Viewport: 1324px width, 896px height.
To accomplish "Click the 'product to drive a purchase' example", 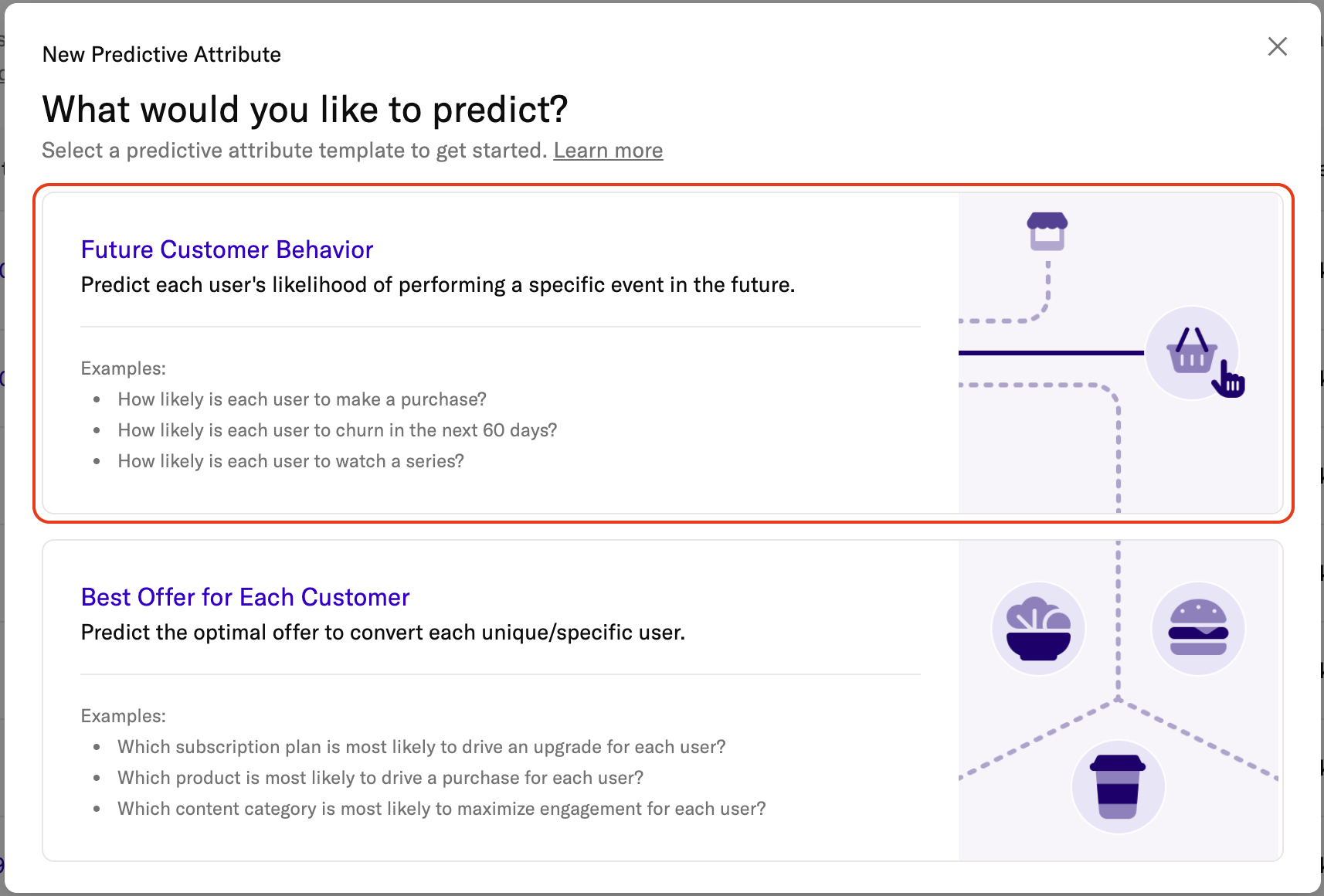I will [380, 778].
